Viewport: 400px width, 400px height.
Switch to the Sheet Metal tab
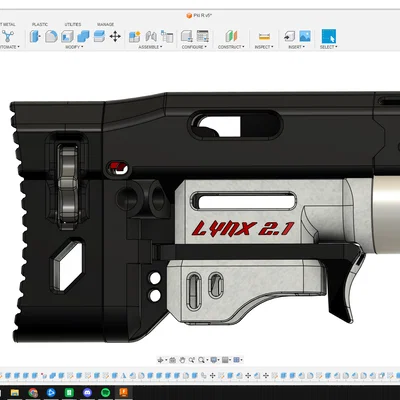(x=8, y=24)
